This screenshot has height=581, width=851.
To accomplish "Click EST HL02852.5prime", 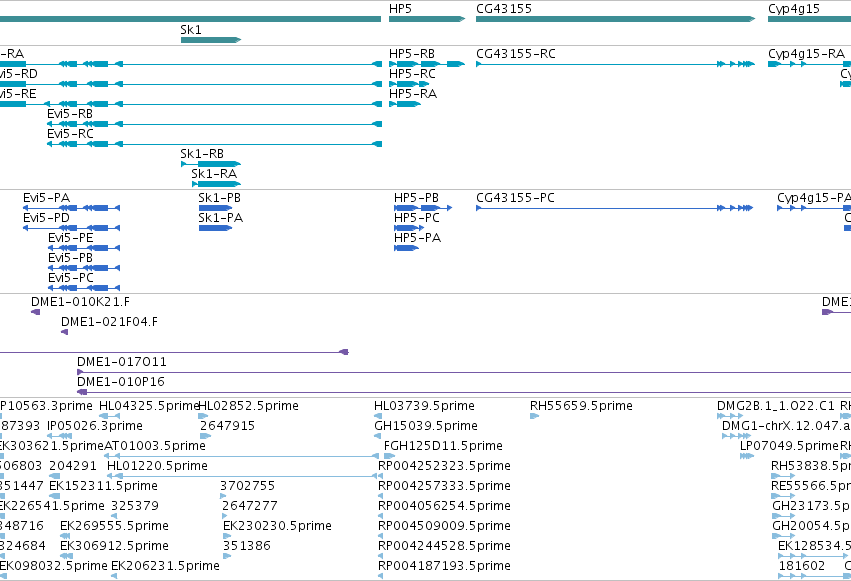I will click(x=203, y=416).
